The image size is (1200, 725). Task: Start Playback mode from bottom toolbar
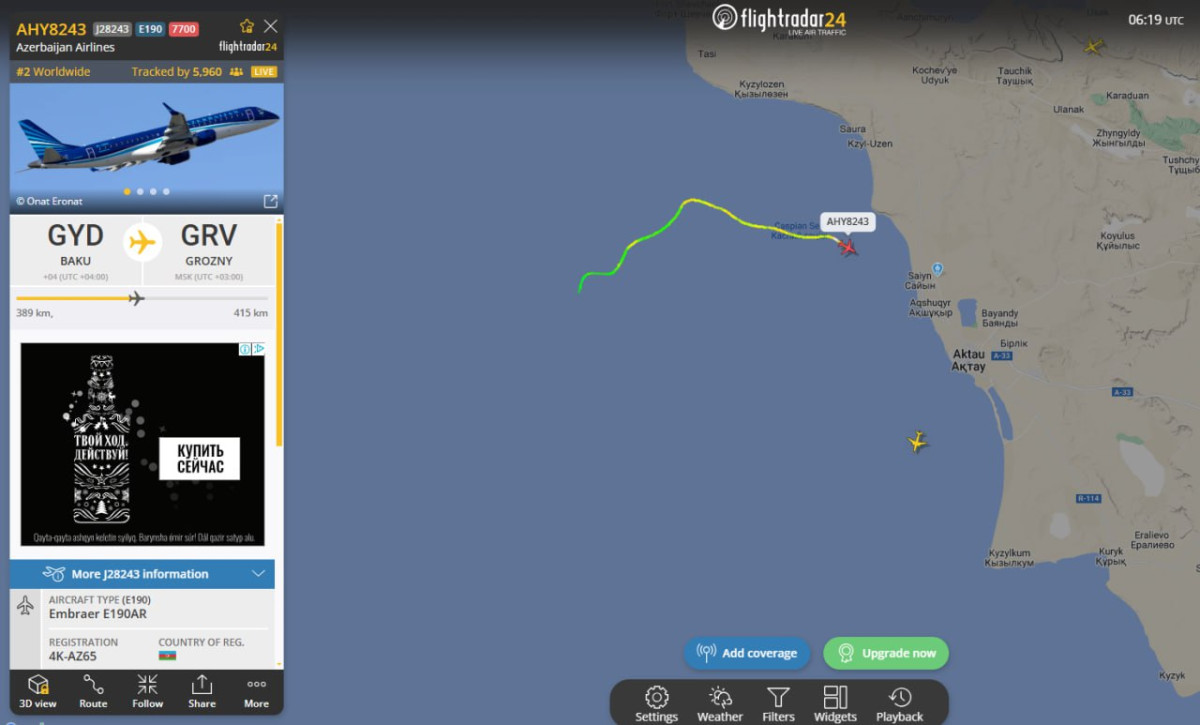[900, 704]
